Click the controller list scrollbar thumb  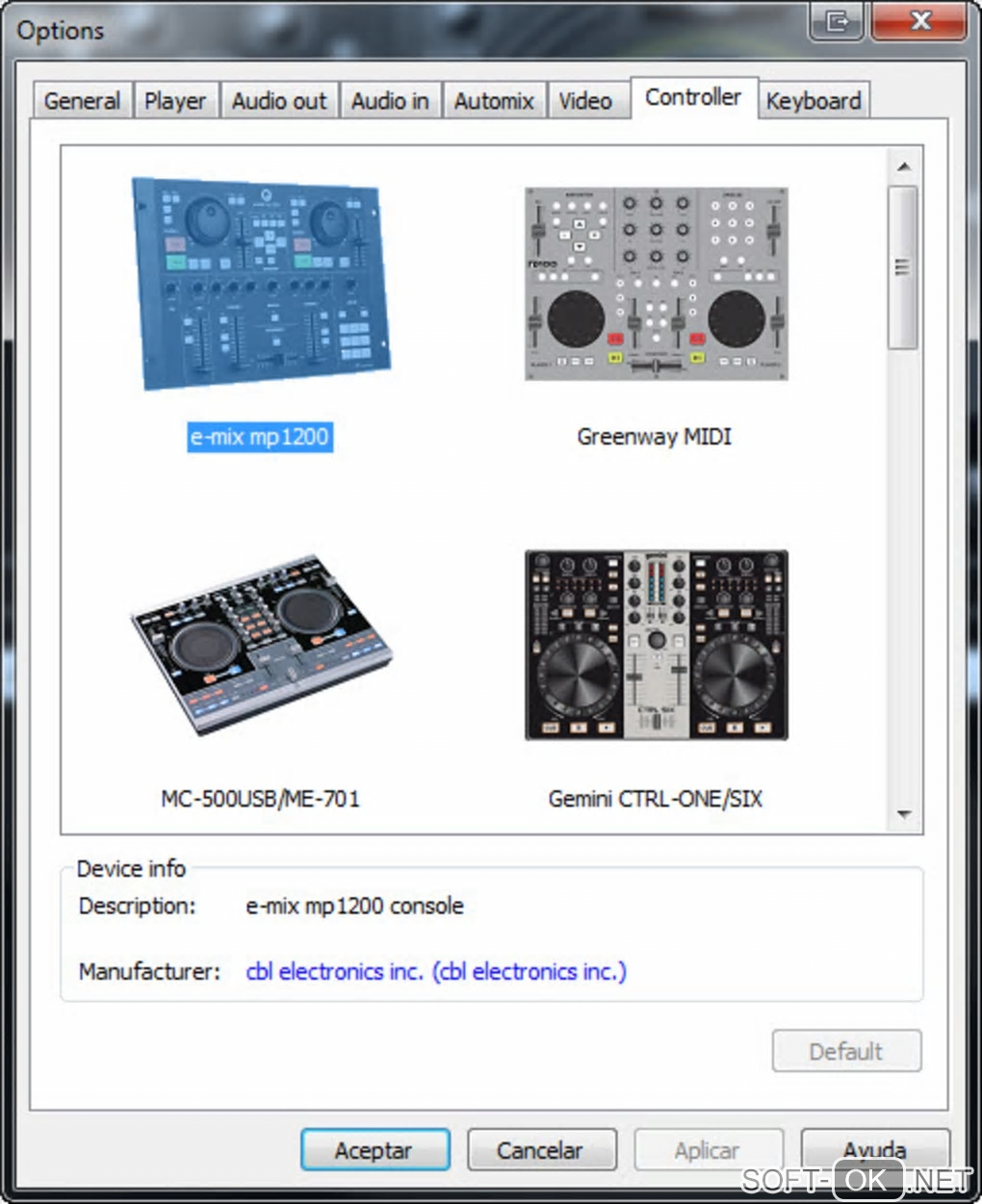tap(903, 268)
